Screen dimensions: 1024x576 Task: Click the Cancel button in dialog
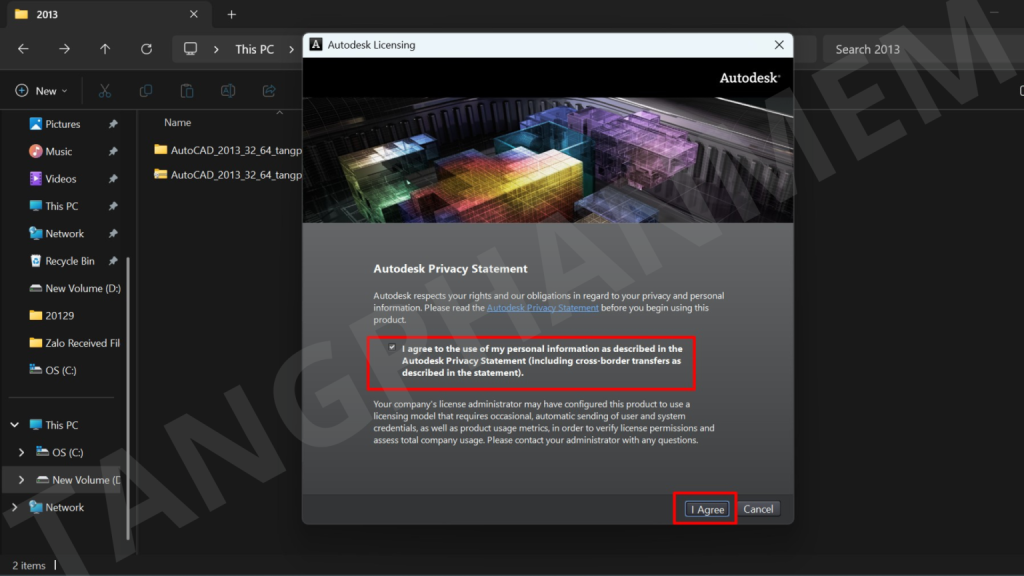click(x=758, y=509)
